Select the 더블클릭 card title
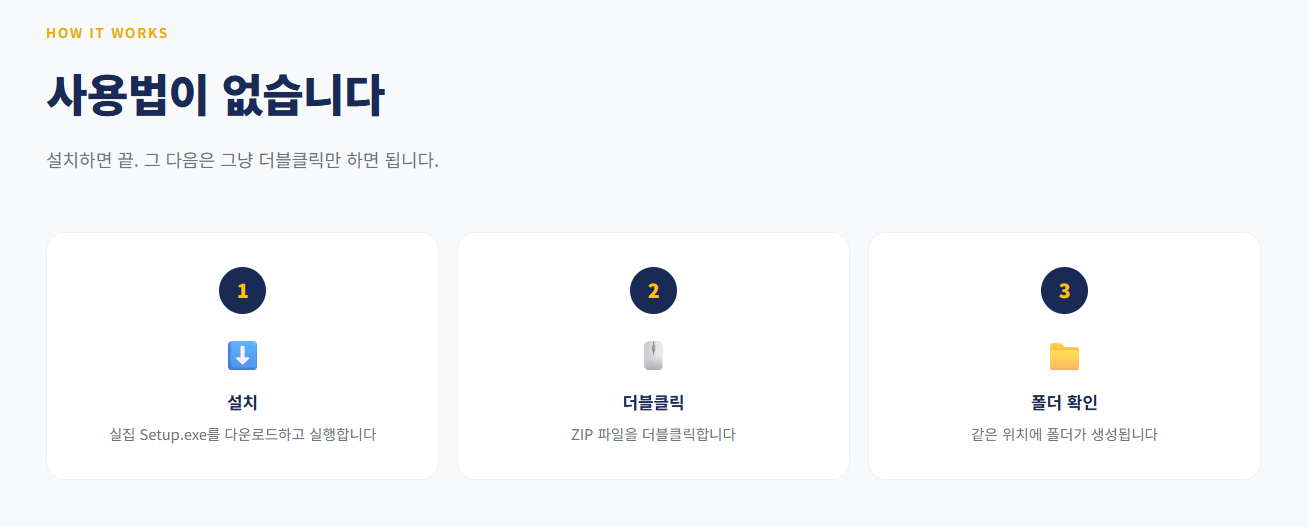This screenshot has width=1308, height=527. (653, 403)
